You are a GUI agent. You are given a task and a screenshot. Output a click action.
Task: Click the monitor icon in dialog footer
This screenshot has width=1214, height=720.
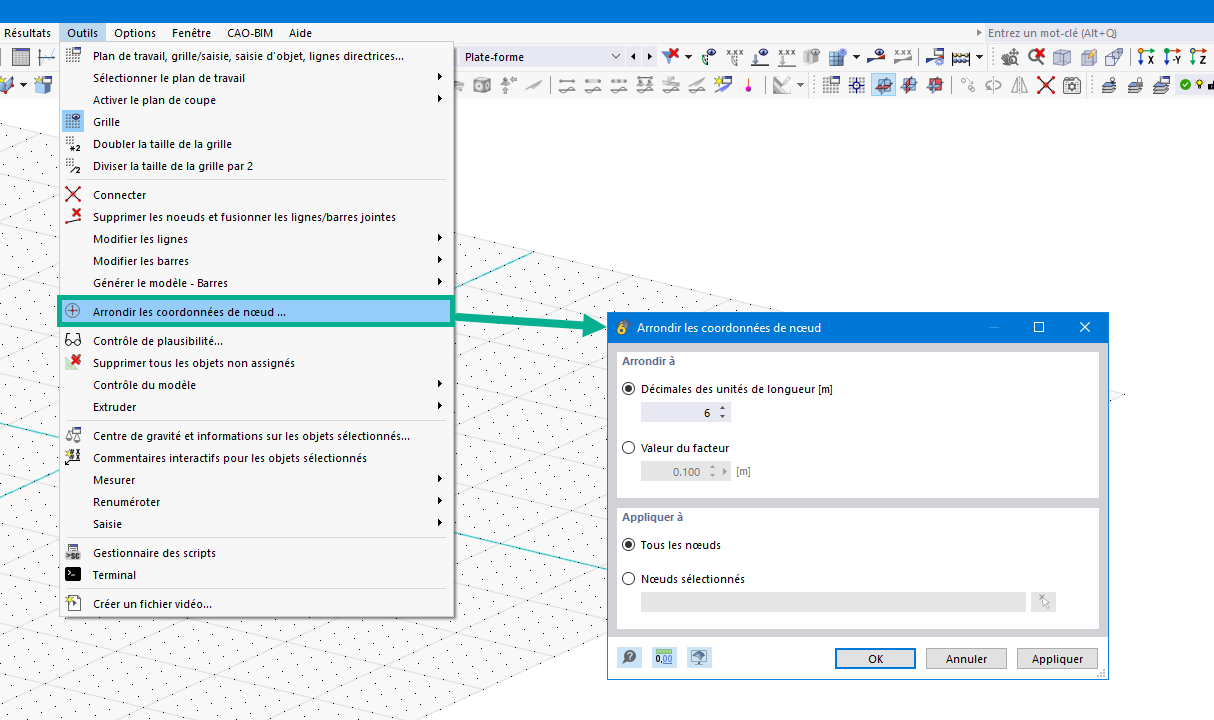pyautogui.click(x=699, y=657)
